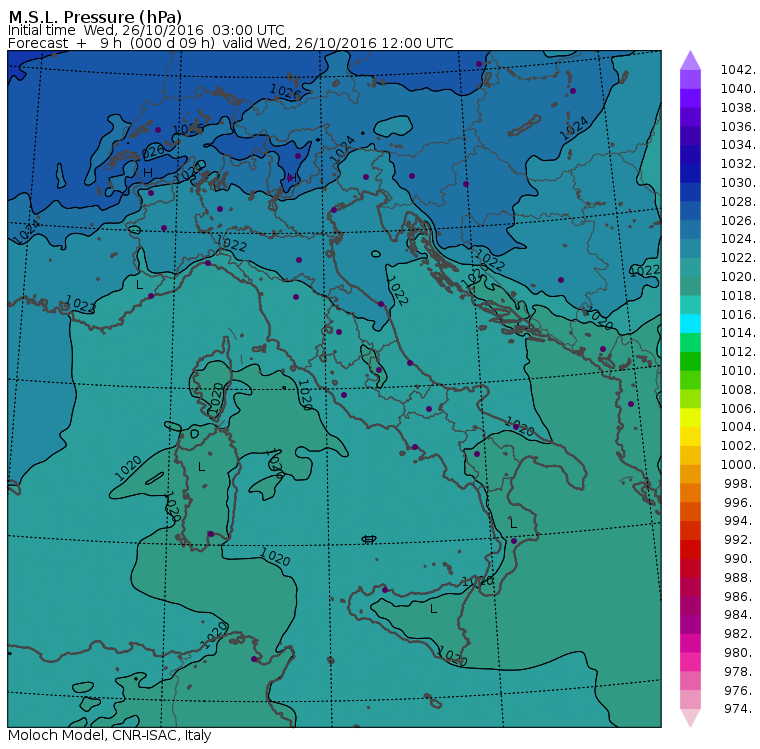Viewport: 760px width, 749px height.
Task: Click the '1038.' legend label
Action: pos(738,108)
